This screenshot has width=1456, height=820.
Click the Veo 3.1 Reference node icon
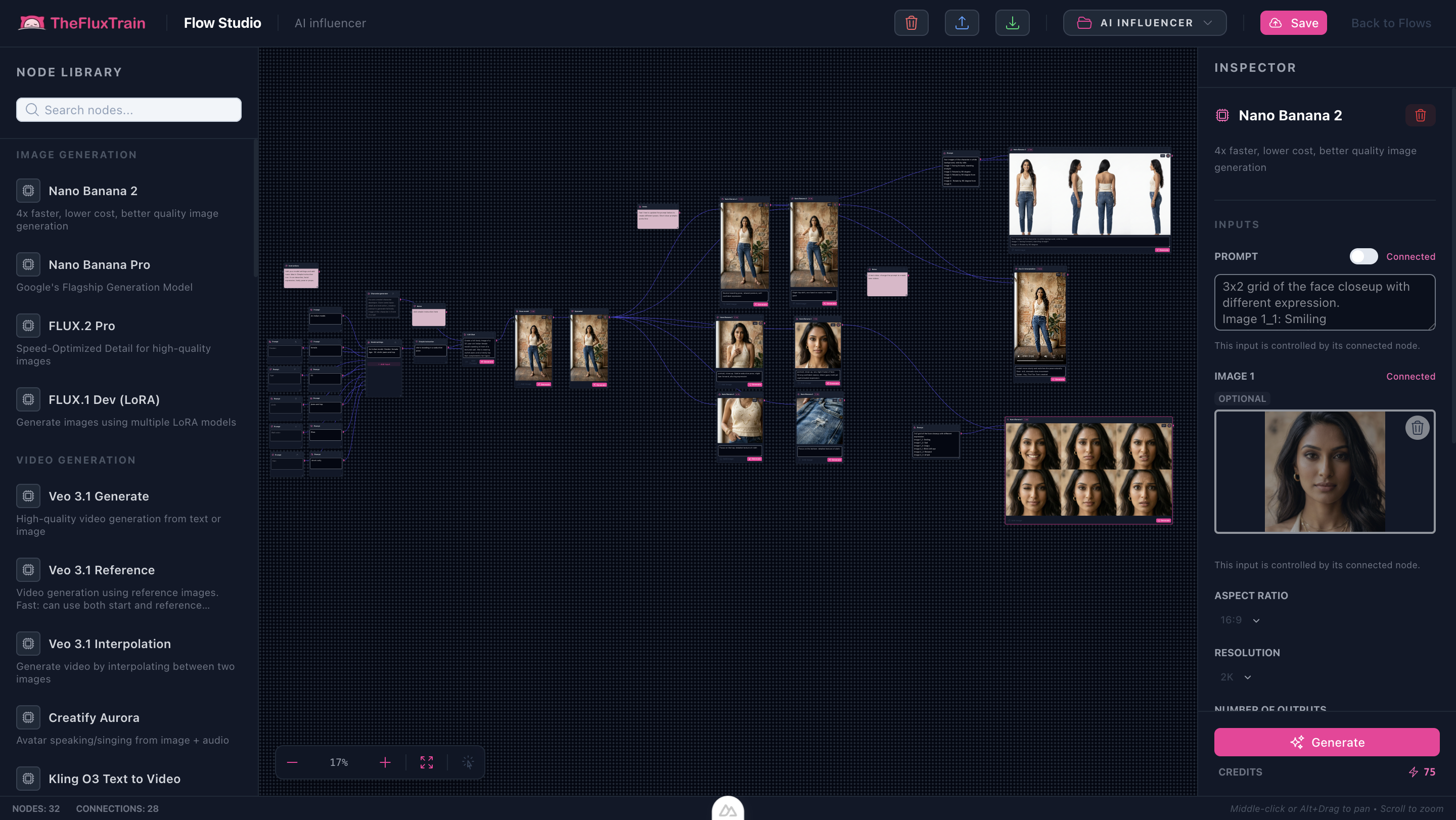pyautogui.click(x=28, y=570)
